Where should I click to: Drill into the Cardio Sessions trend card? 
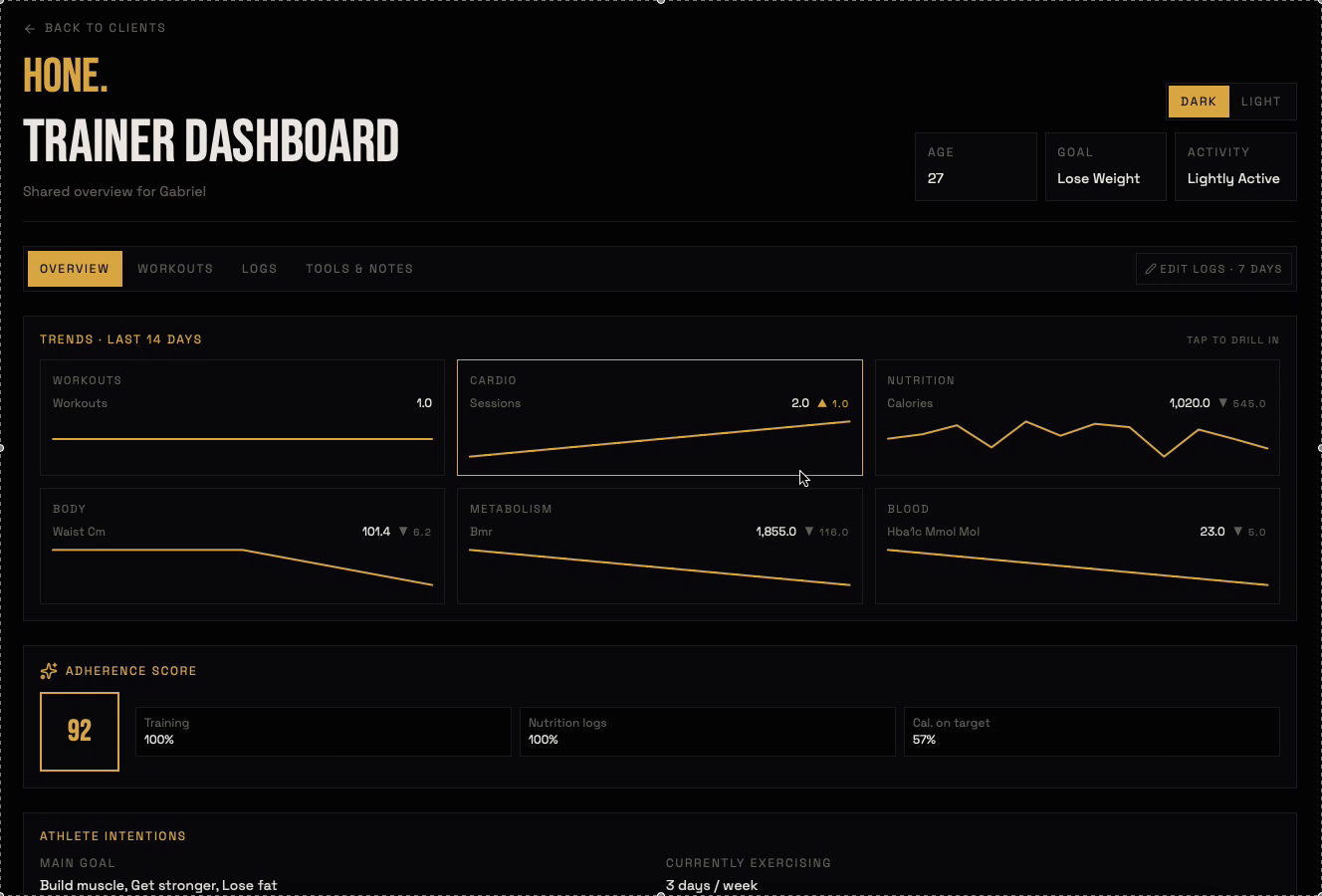pyautogui.click(x=660, y=417)
